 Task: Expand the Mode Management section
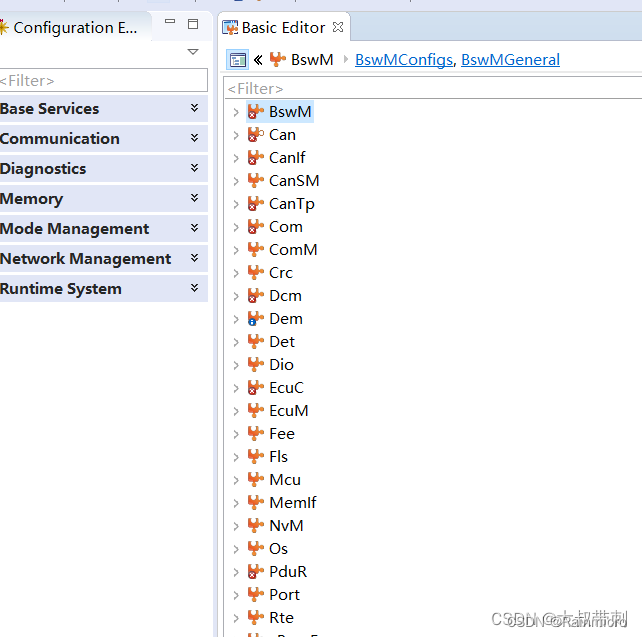[x=194, y=228]
